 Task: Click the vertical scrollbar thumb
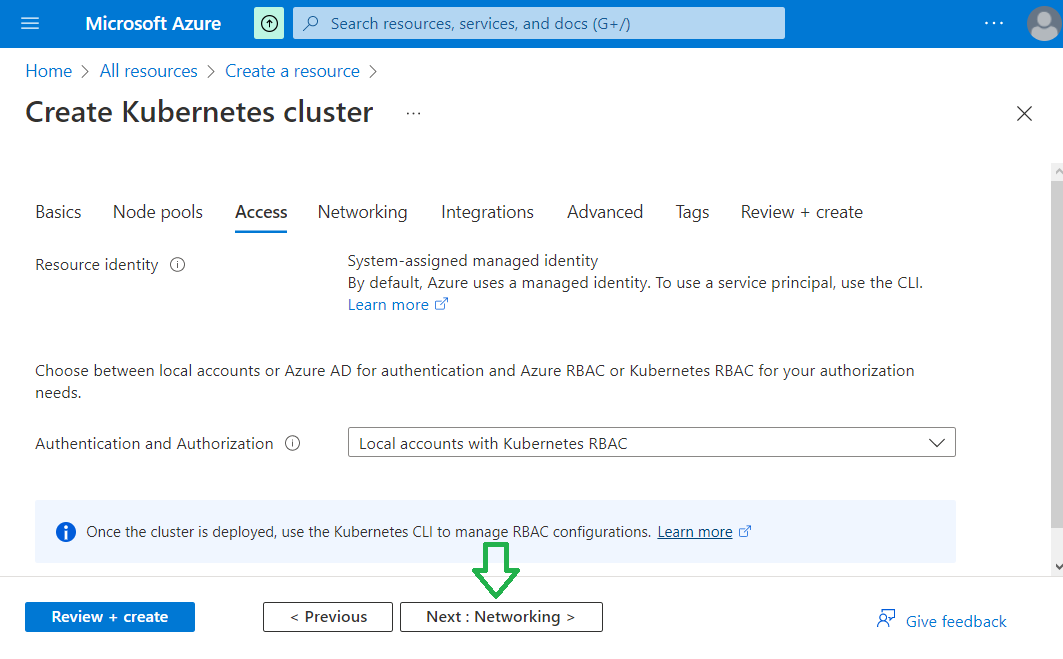1056,353
